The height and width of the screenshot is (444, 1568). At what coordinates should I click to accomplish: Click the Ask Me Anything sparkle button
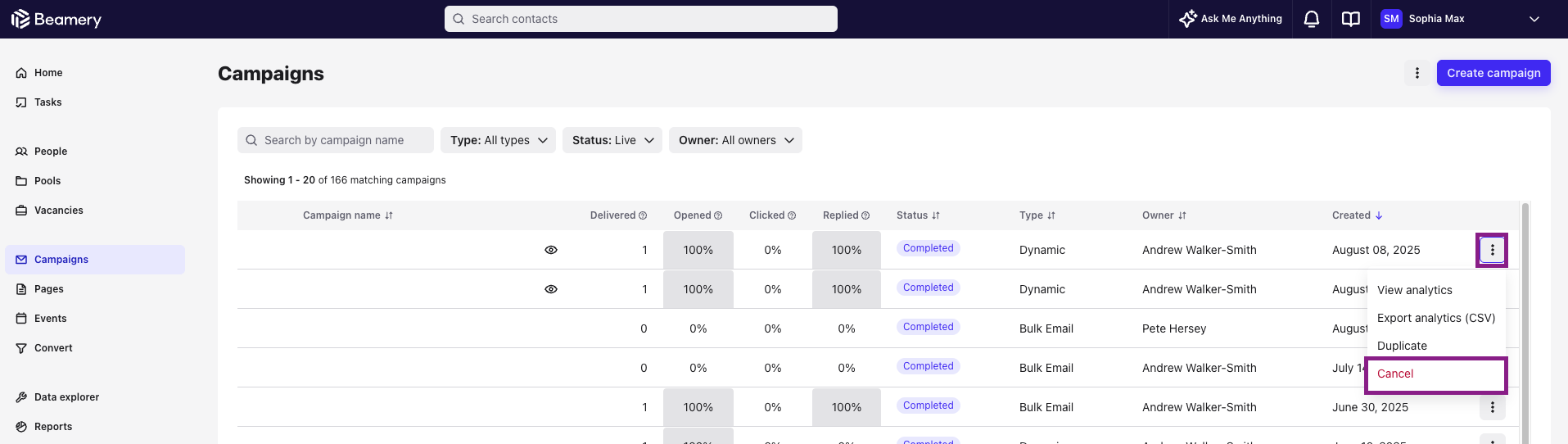click(1231, 19)
